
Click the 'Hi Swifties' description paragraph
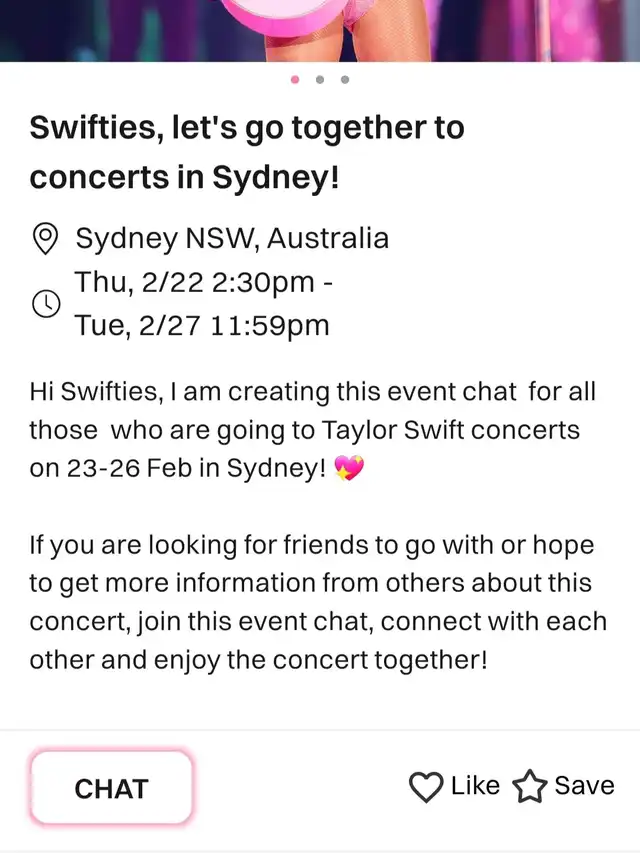tap(313, 430)
